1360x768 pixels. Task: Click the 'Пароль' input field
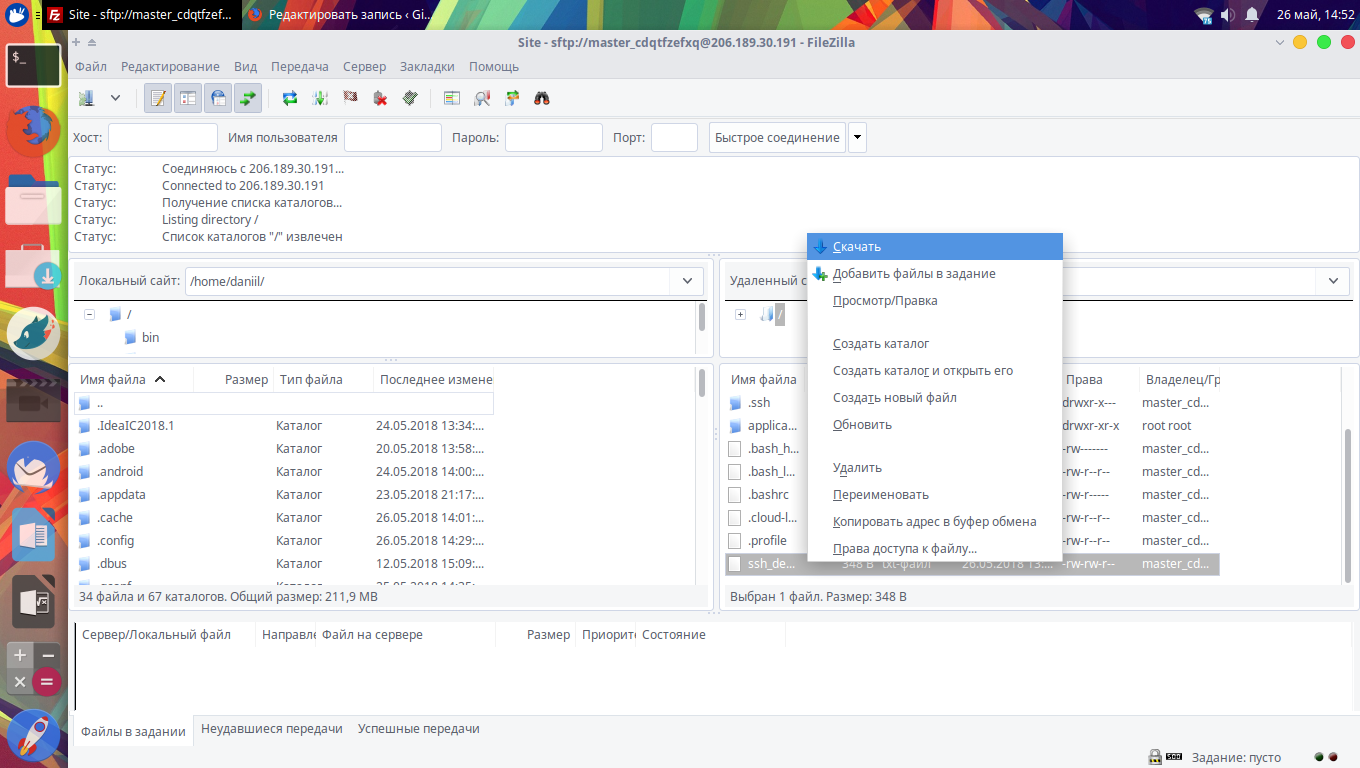[x=554, y=138]
